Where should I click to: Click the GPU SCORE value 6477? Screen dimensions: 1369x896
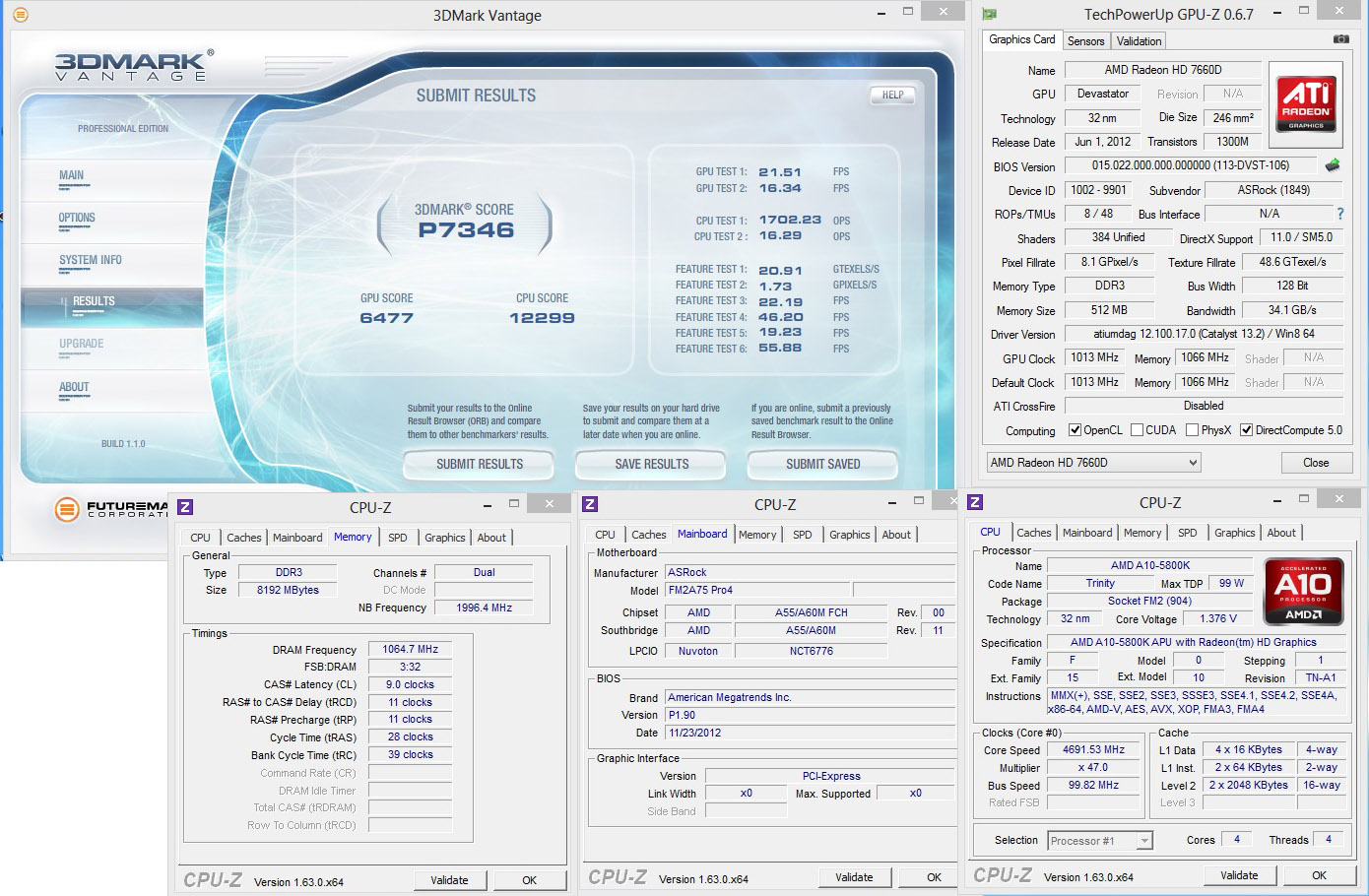point(386,318)
